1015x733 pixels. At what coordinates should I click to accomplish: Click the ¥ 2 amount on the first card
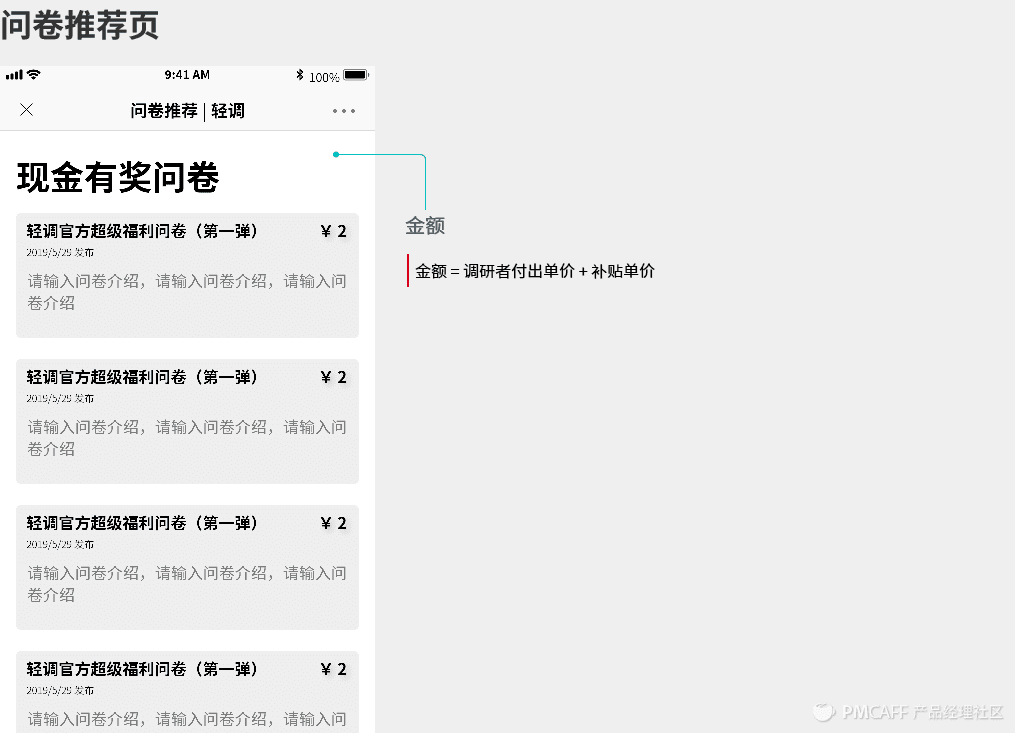pos(334,231)
